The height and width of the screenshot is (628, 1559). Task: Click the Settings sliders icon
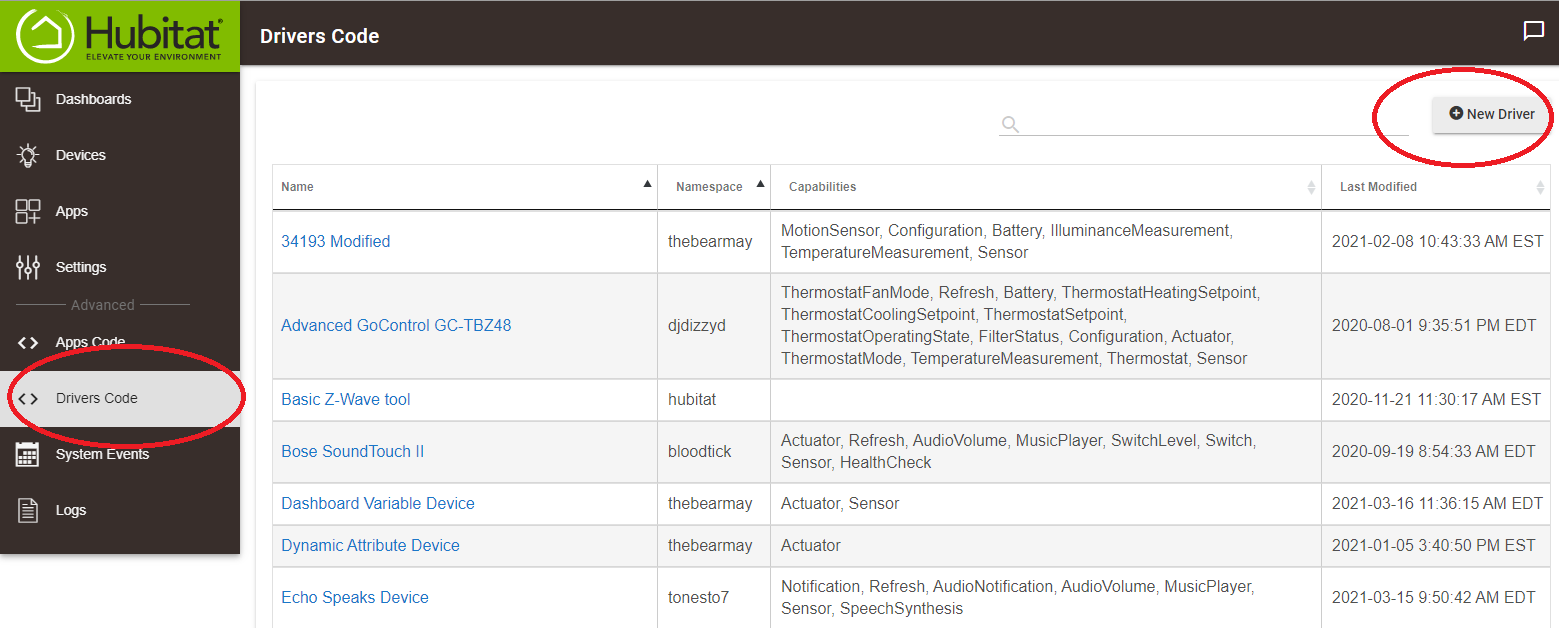click(28, 267)
